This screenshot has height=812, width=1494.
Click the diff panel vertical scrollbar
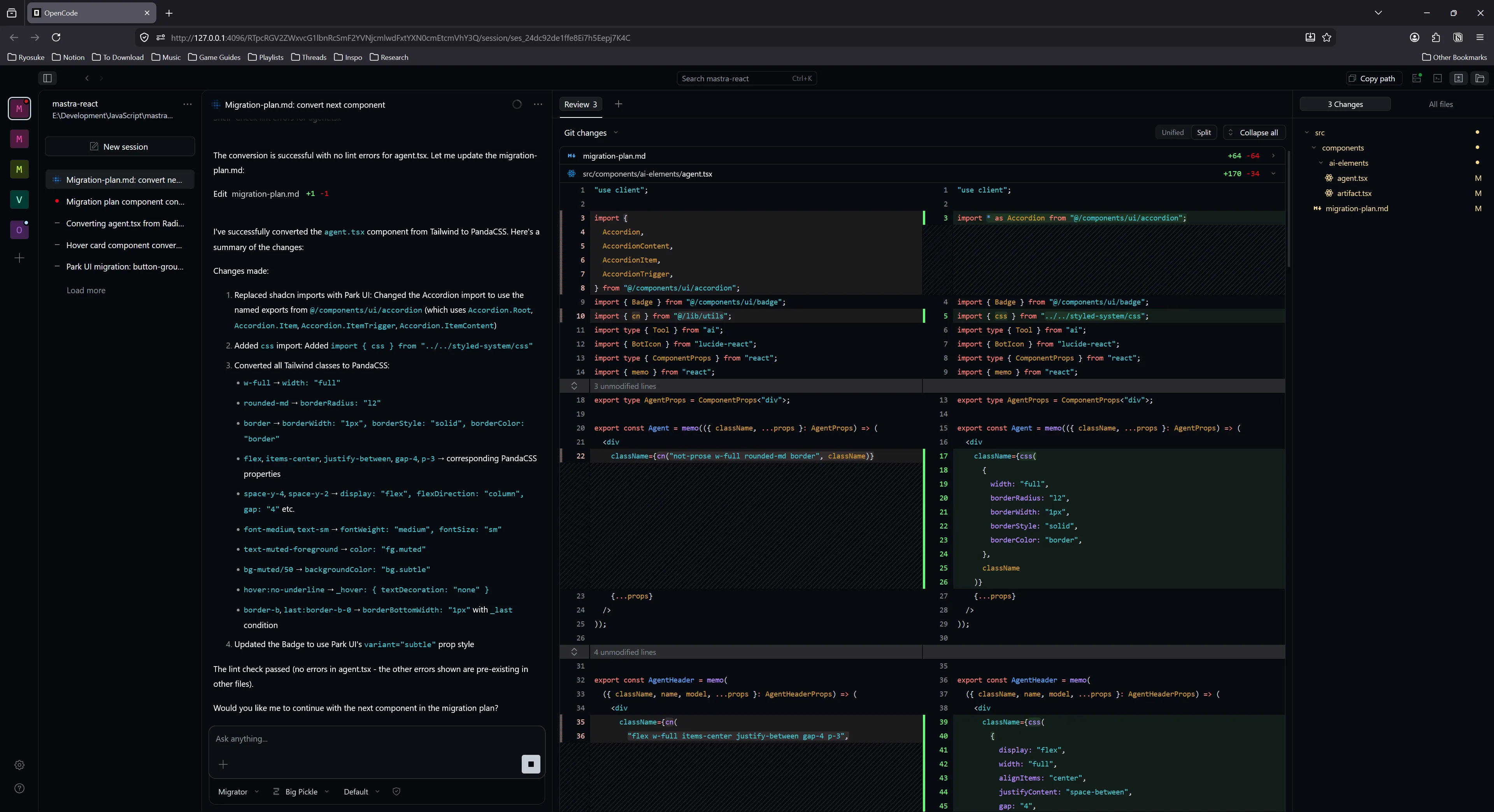coord(1289,209)
